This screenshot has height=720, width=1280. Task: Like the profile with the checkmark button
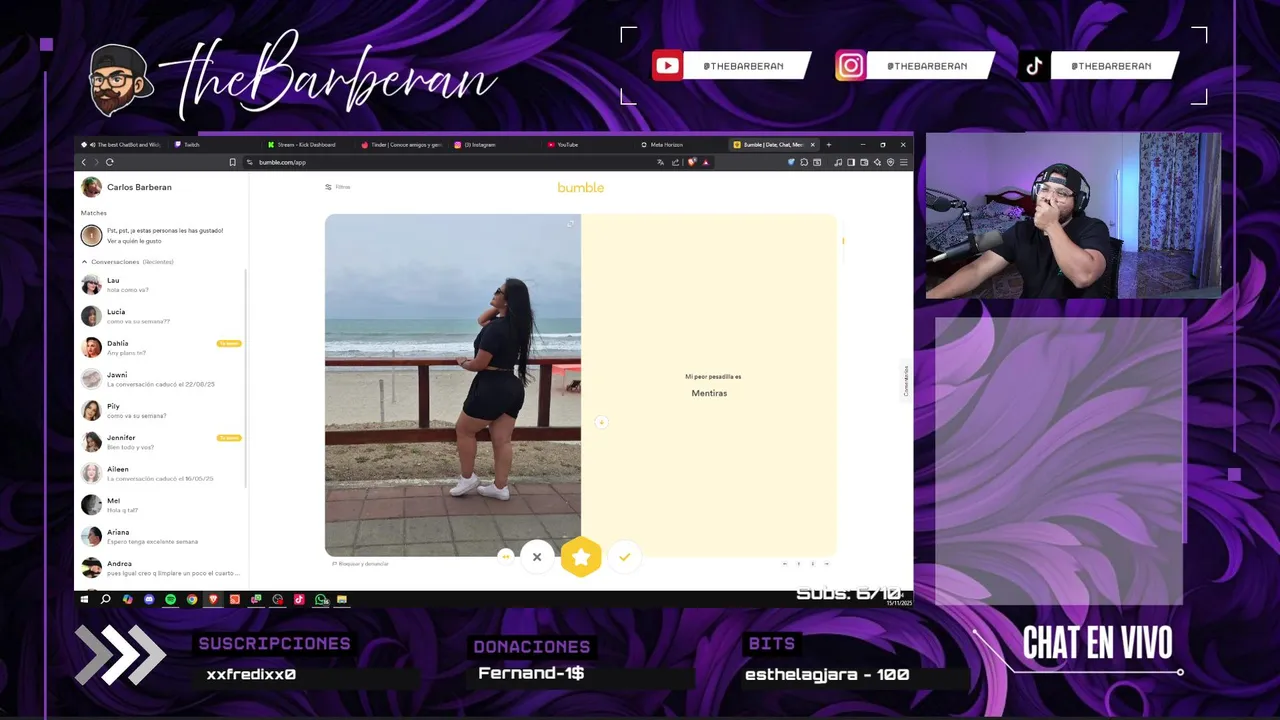pyautogui.click(x=625, y=557)
